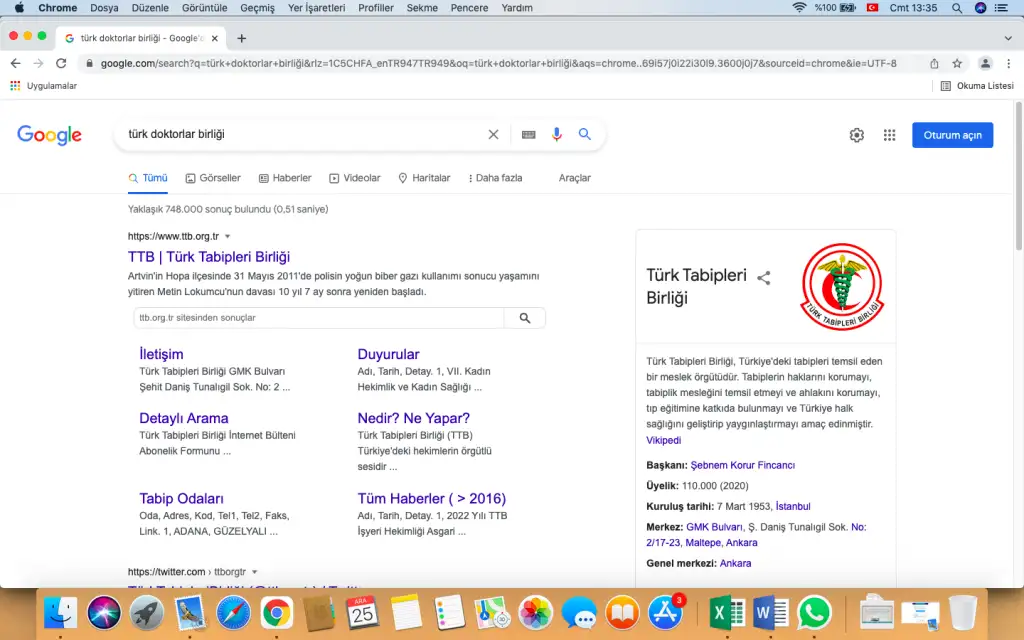Viewport: 1024px width, 640px height.
Task: Launch WhatsApp from the dock
Action: [815, 611]
